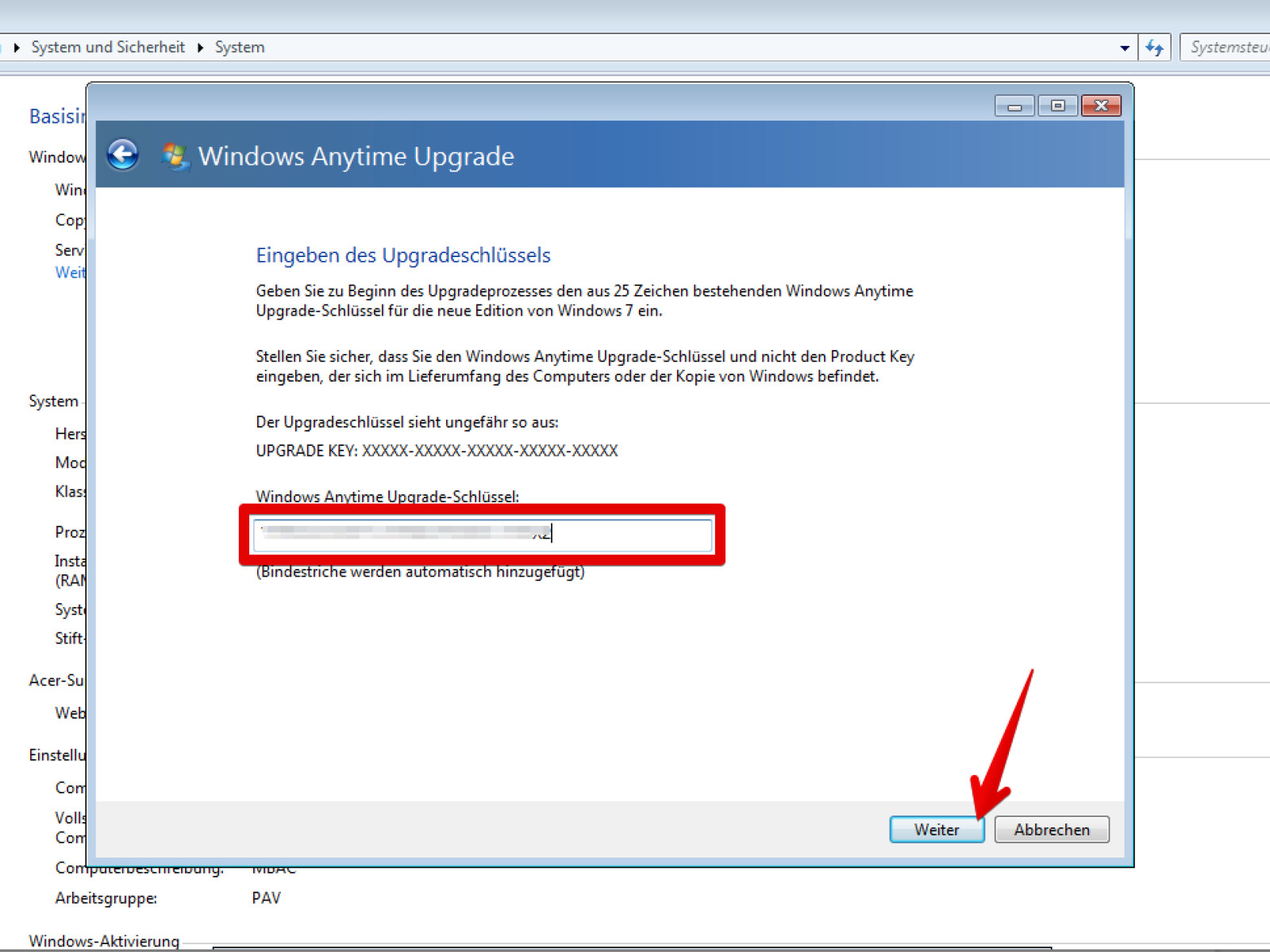Viewport: 1270px width, 952px height.
Task: Click the Arbeitsgruppe value PAV
Action: 266,898
